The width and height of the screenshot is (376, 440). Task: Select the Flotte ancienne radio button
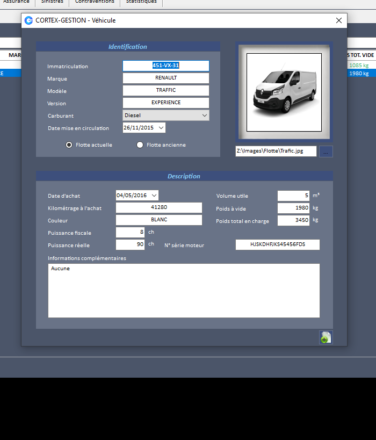tap(140, 145)
